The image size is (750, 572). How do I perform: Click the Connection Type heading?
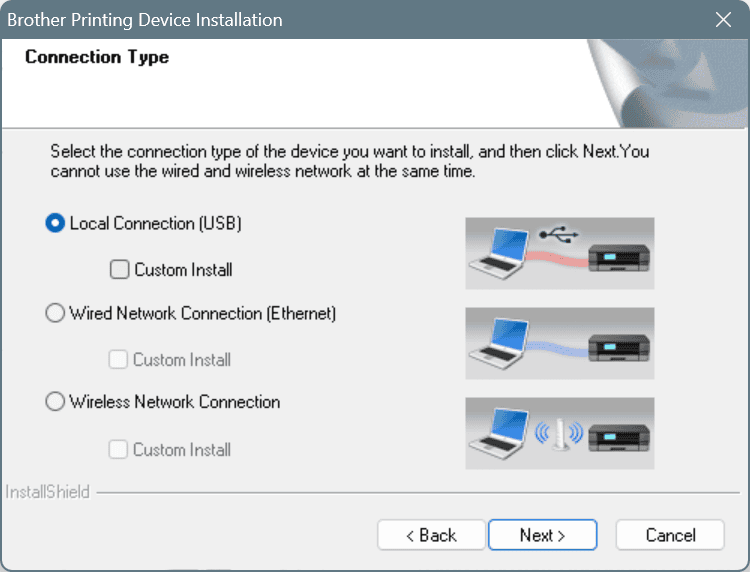coord(97,57)
